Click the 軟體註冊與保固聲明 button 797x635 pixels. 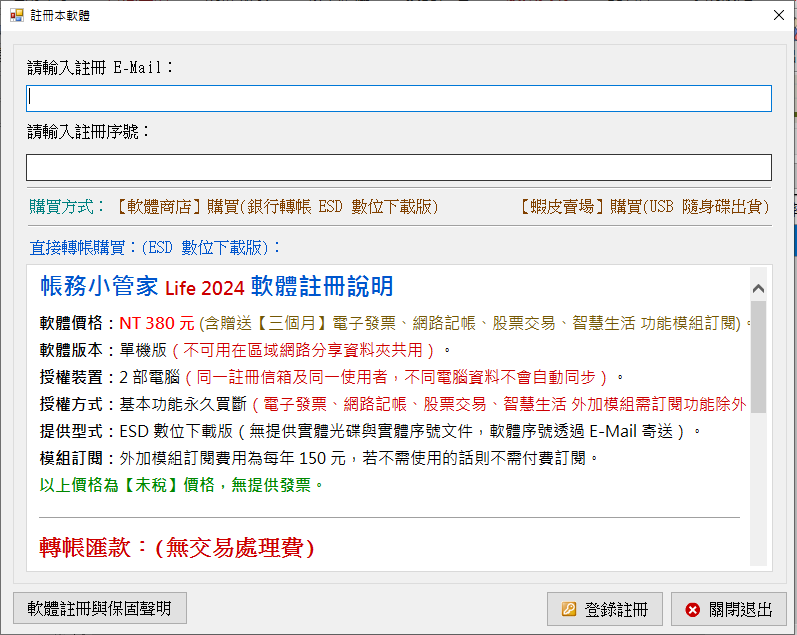(100, 608)
